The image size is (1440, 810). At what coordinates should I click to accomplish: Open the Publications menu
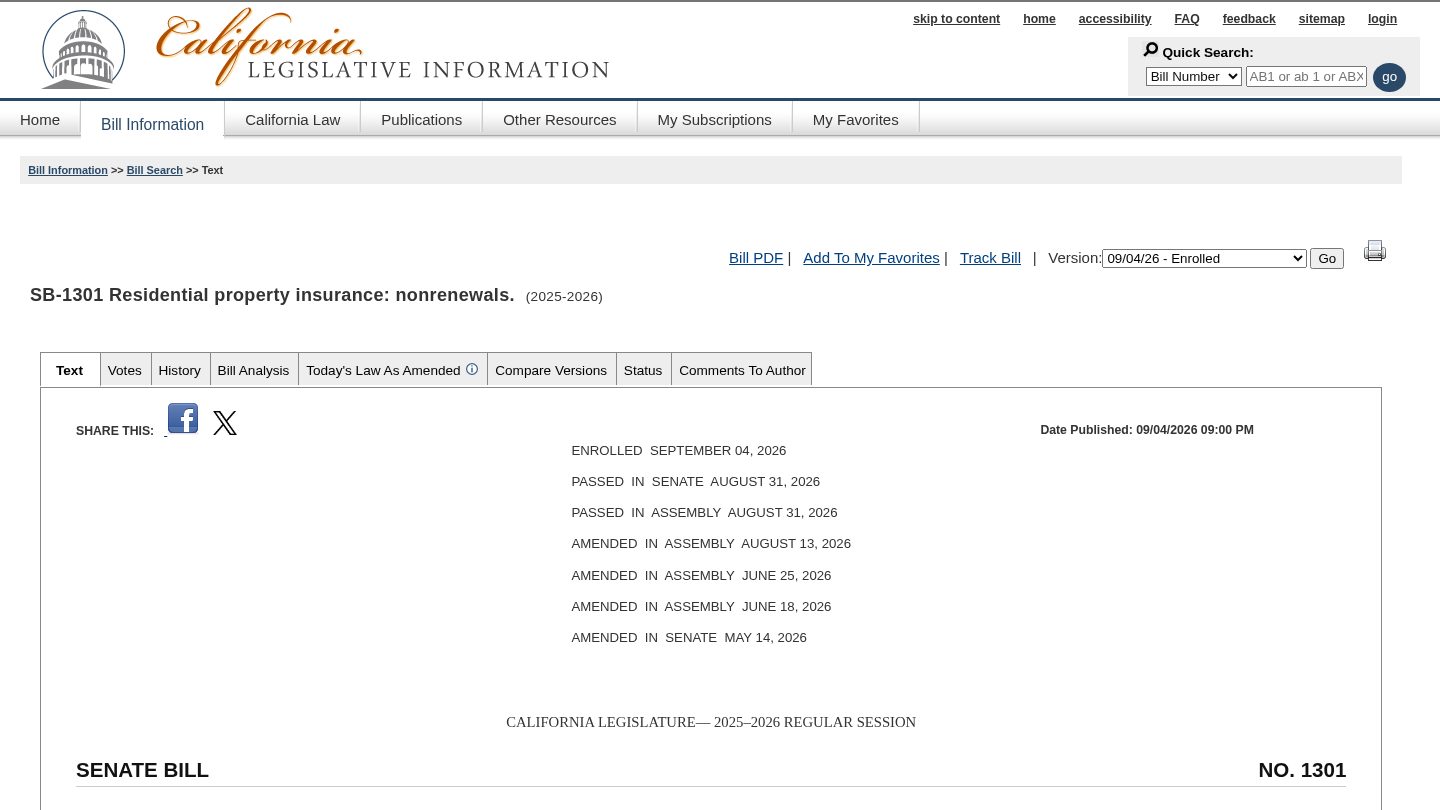422,120
